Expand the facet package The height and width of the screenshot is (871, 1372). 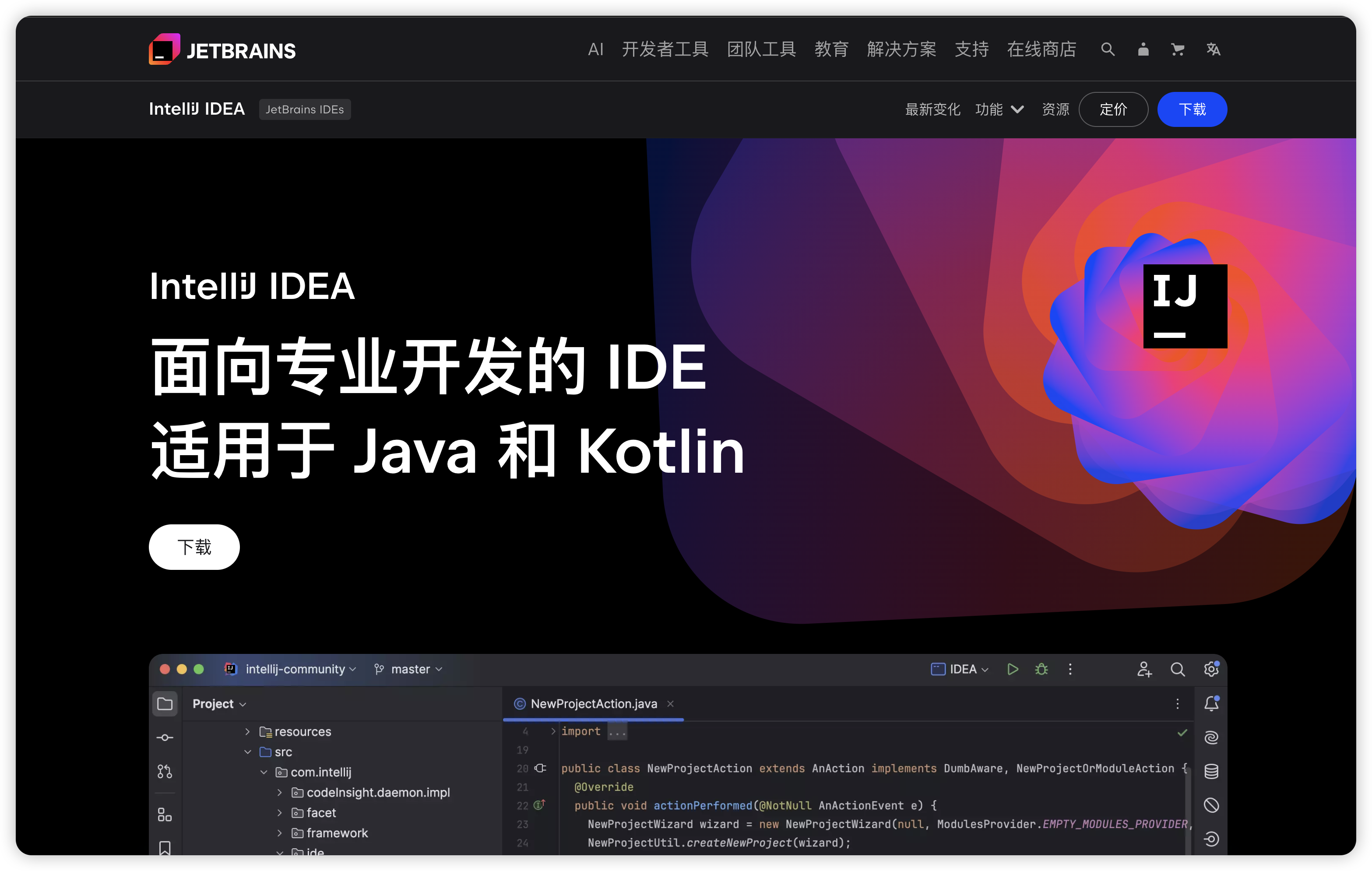280,813
